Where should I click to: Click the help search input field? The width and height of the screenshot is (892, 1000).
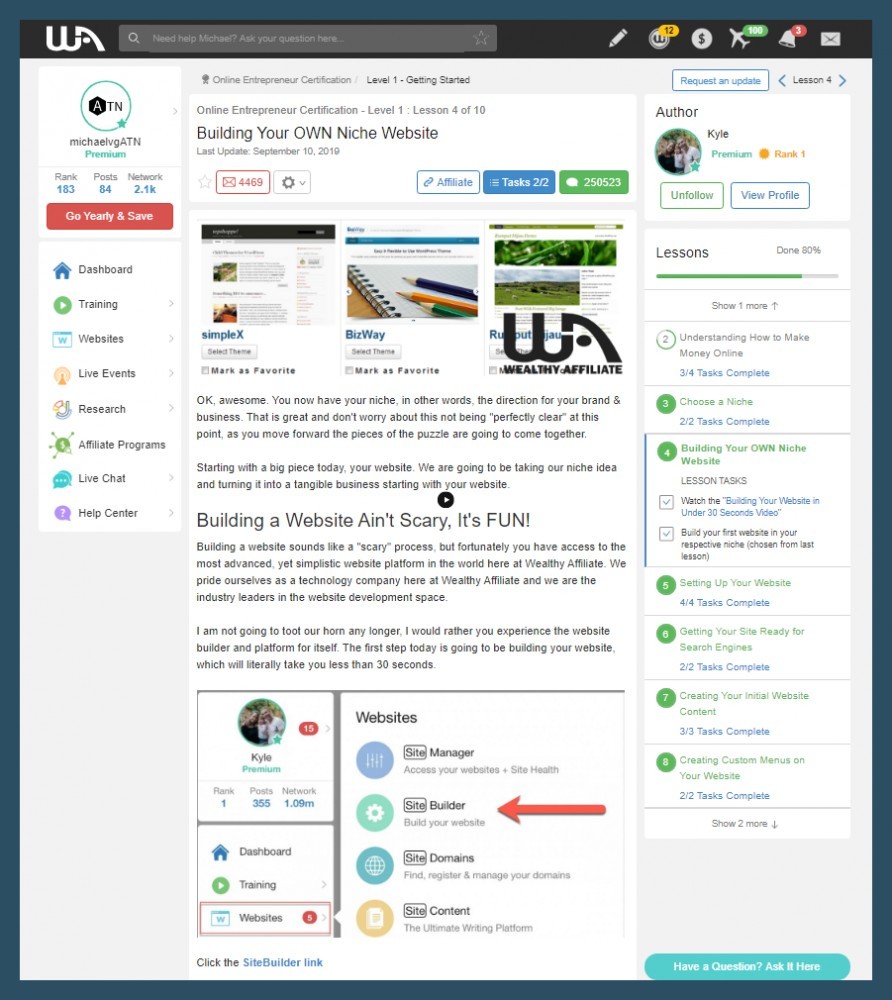tap(307, 38)
